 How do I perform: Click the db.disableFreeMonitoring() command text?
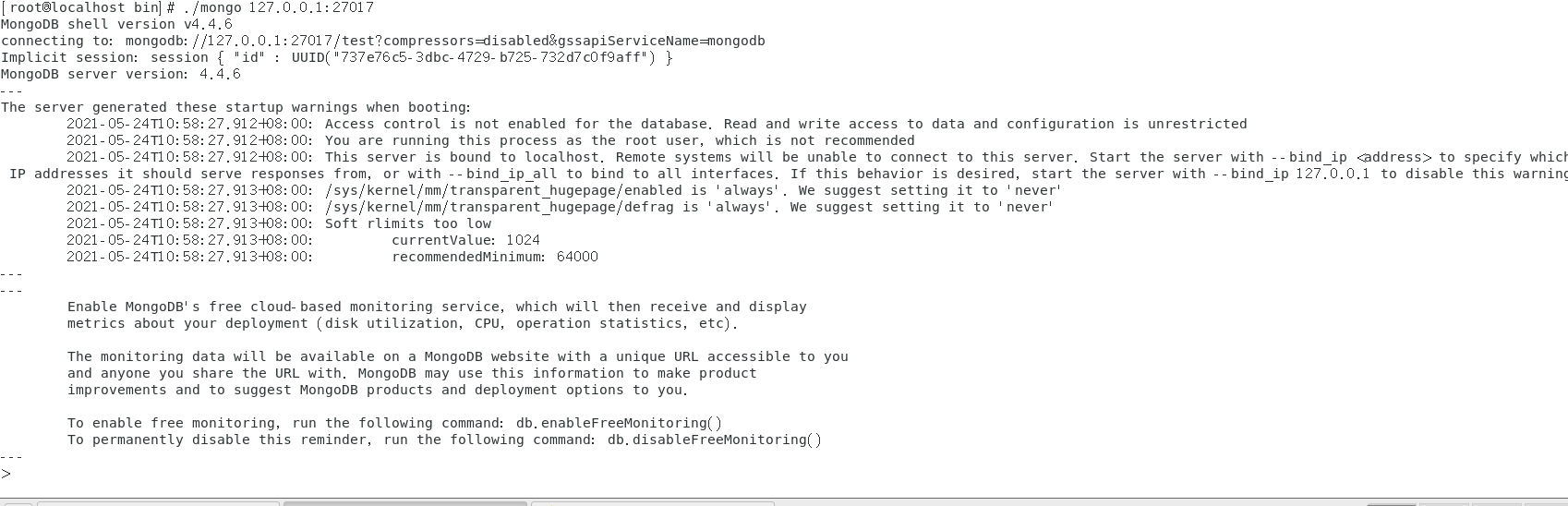(x=714, y=440)
